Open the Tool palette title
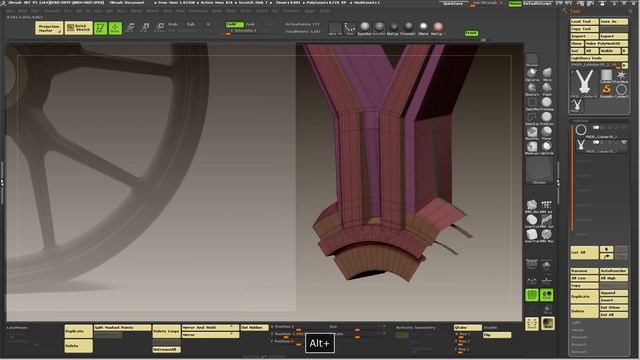The image size is (640, 360). pos(575,11)
